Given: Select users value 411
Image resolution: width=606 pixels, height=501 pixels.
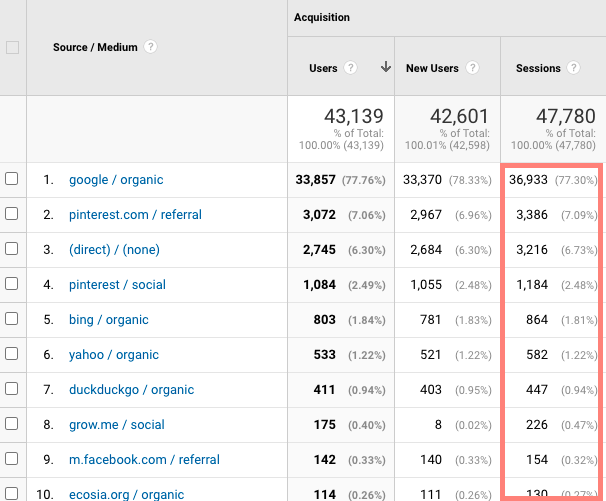Looking at the screenshot, I should tap(325, 390).
